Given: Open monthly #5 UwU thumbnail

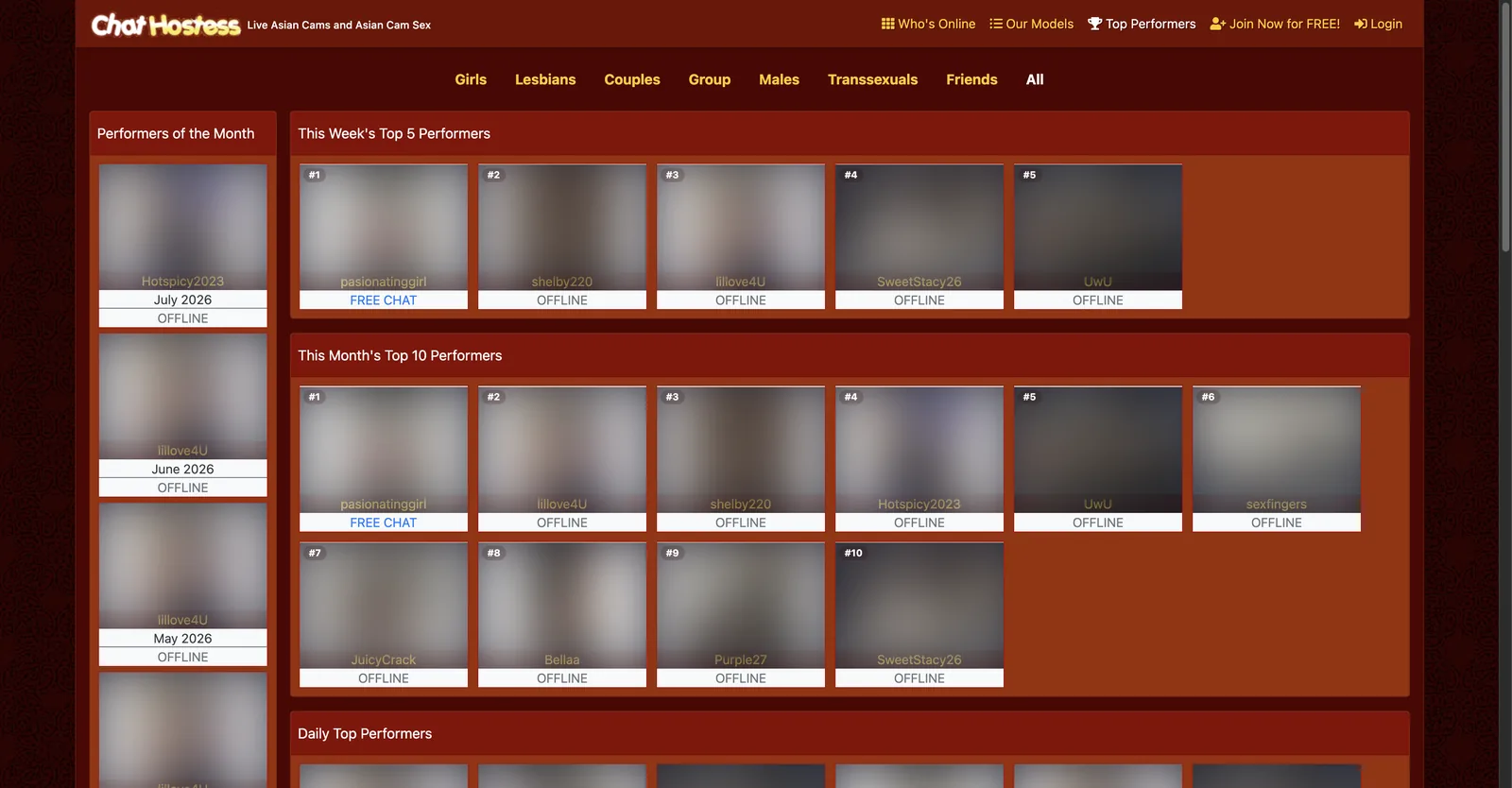Looking at the screenshot, I should [x=1098, y=450].
